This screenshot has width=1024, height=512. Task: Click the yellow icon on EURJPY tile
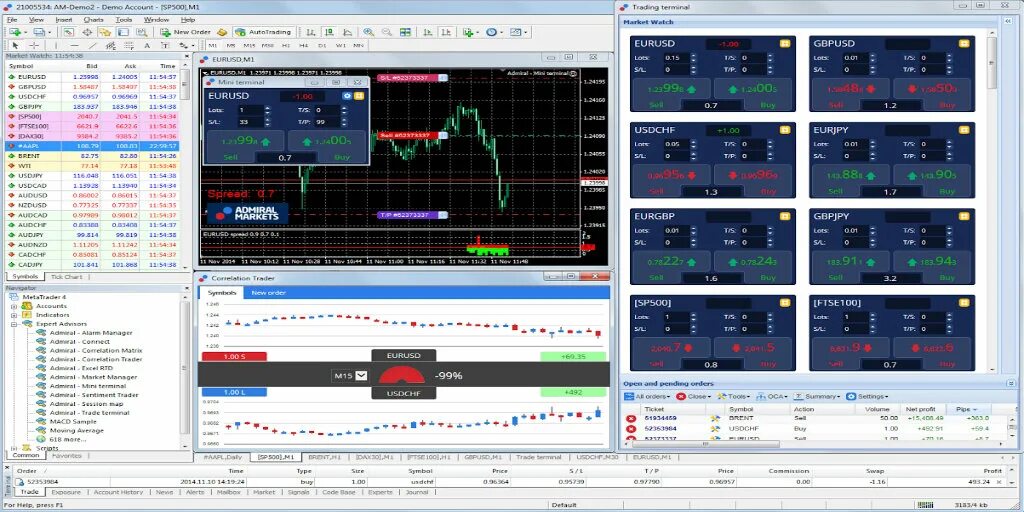[963, 130]
